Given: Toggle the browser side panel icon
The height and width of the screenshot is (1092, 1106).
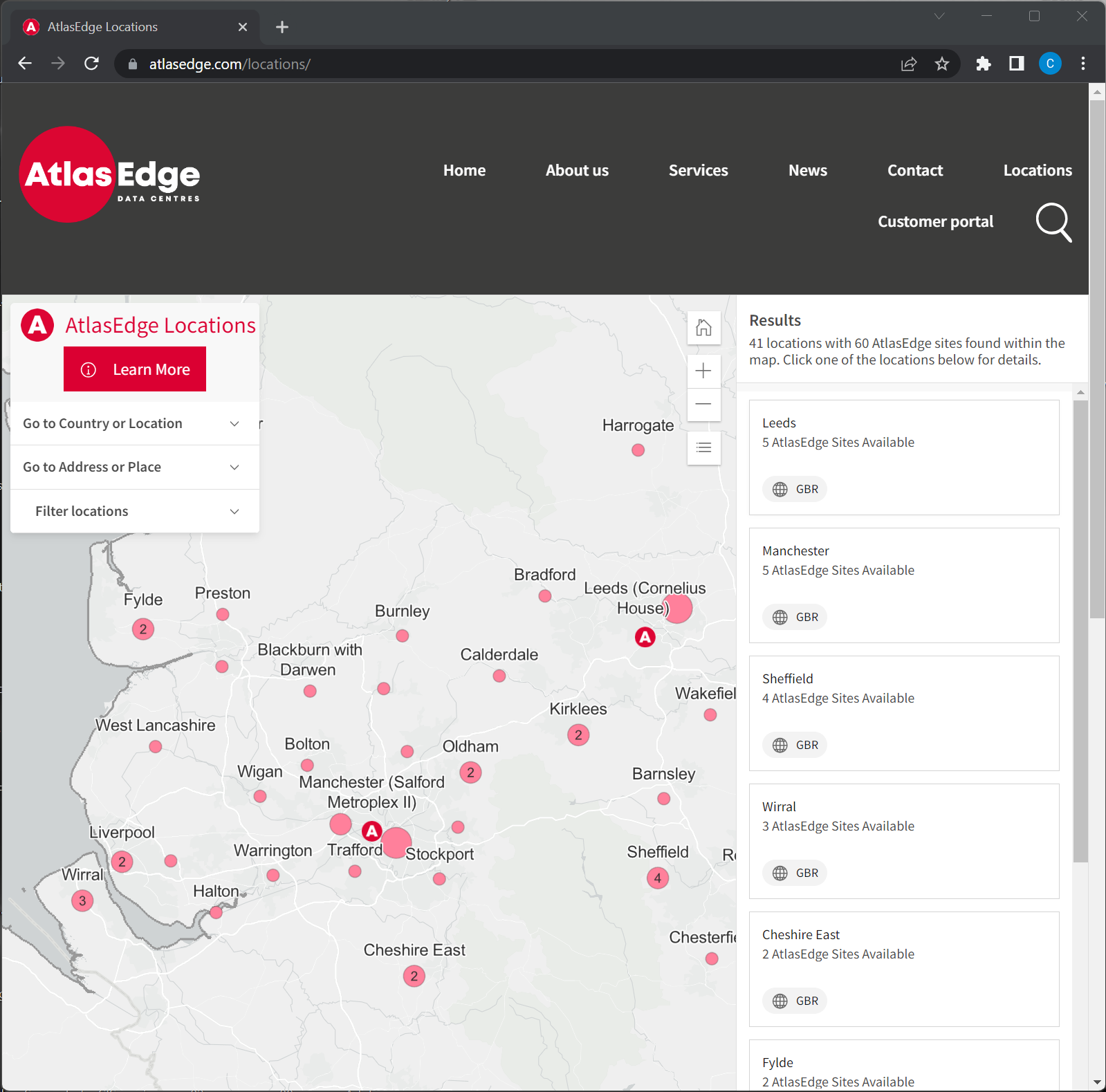Looking at the screenshot, I should [x=1017, y=64].
